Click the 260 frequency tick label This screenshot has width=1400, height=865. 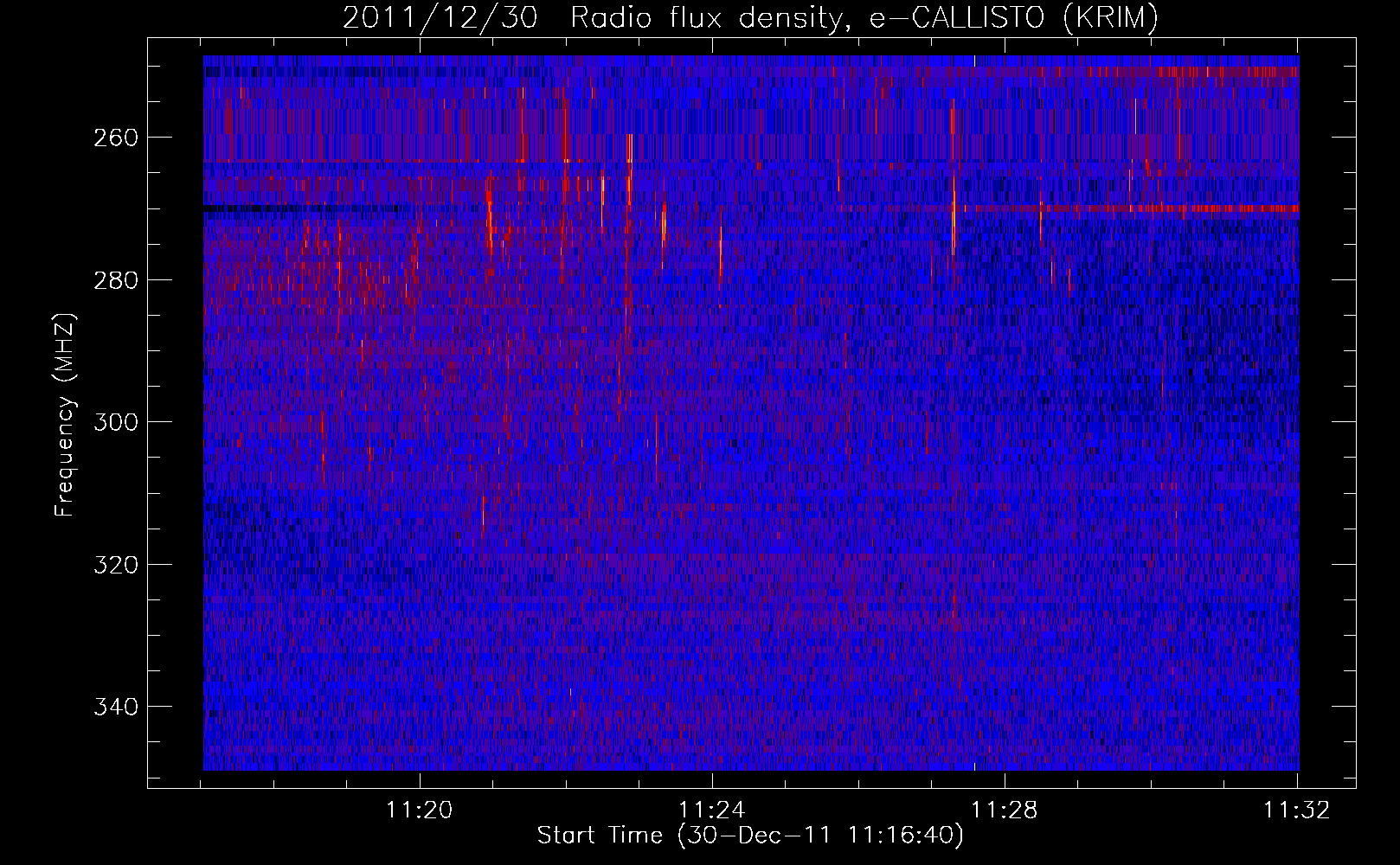point(115,138)
